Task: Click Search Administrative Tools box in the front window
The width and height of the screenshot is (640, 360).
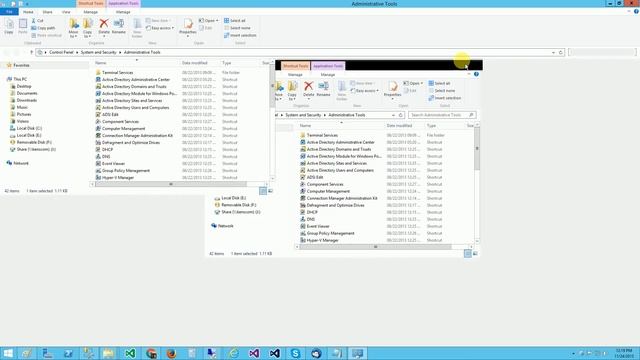Action: point(442,115)
